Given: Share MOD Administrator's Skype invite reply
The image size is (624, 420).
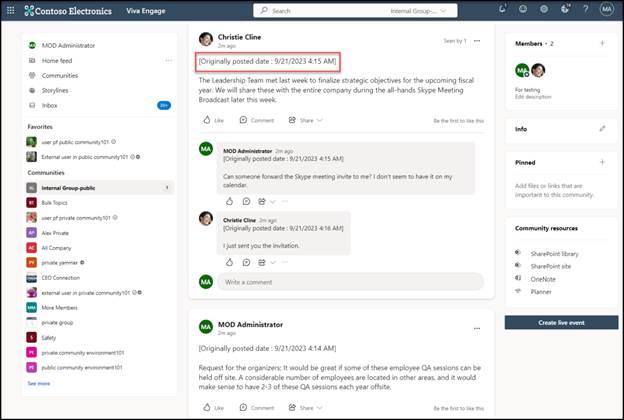Looking at the screenshot, I should [262, 201].
